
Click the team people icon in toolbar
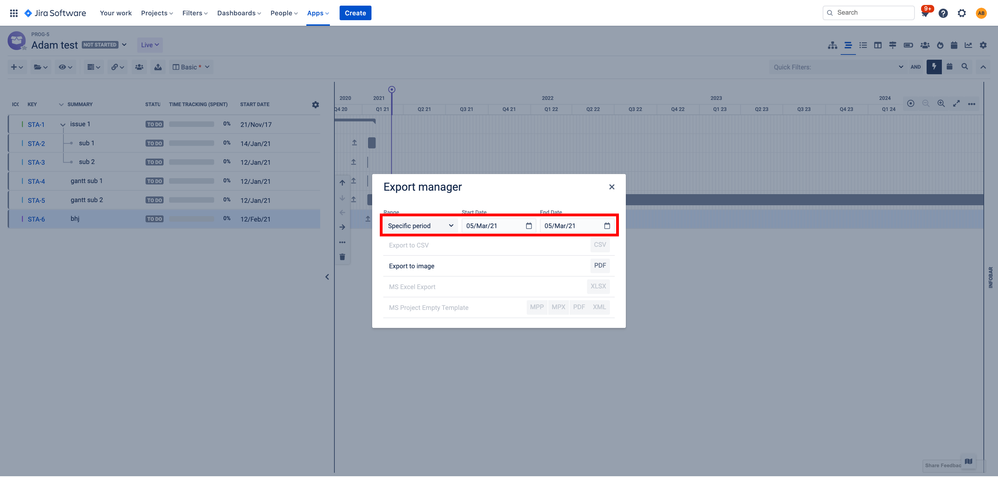click(x=139, y=67)
